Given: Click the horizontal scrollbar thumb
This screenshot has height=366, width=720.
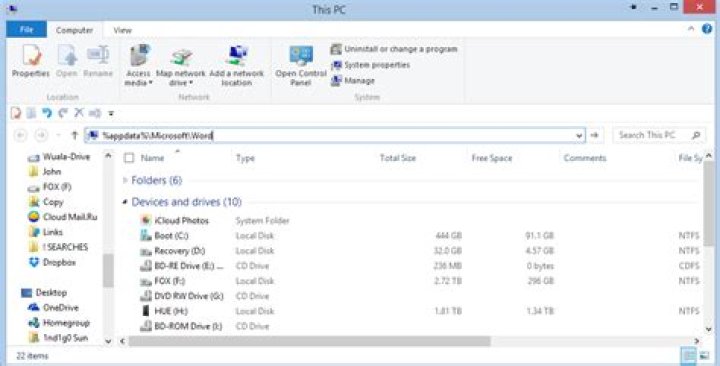Looking at the screenshot, I should click(x=309, y=341).
